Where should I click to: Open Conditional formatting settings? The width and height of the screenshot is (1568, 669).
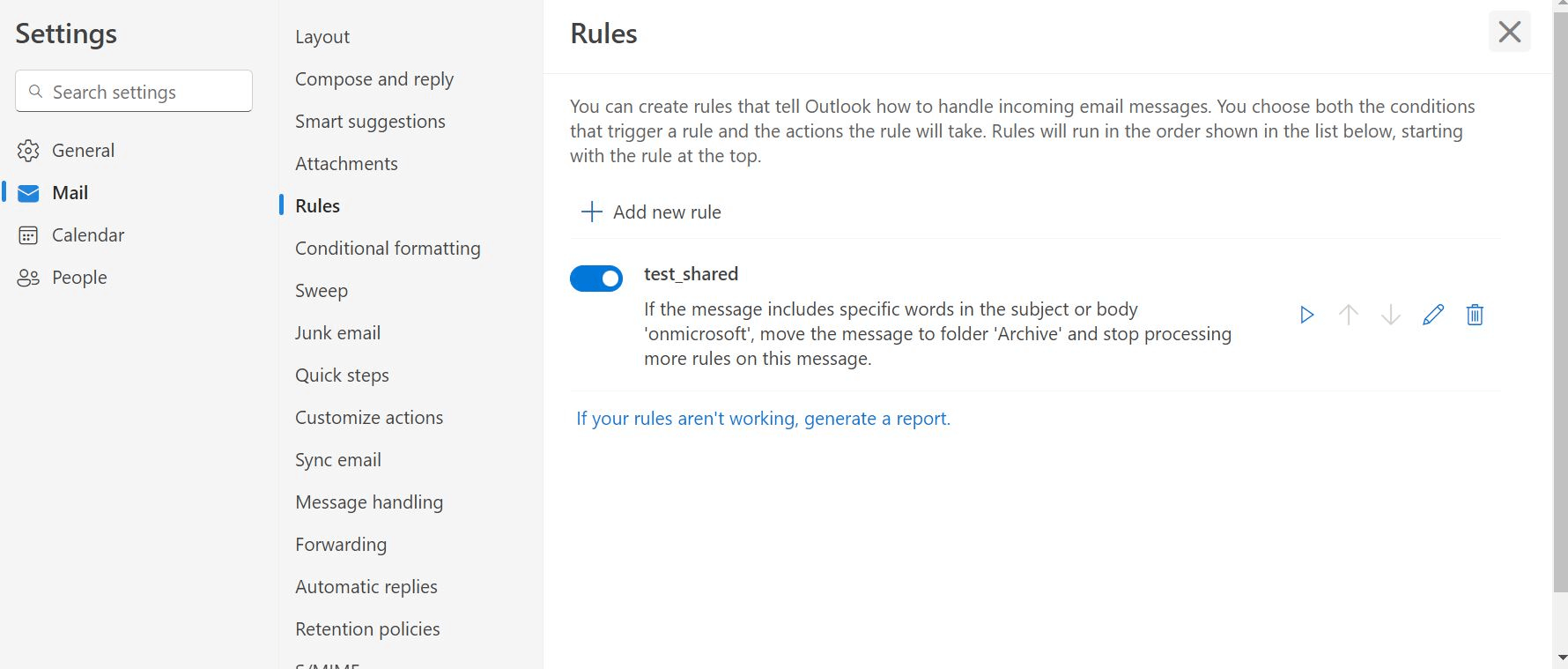(388, 249)
